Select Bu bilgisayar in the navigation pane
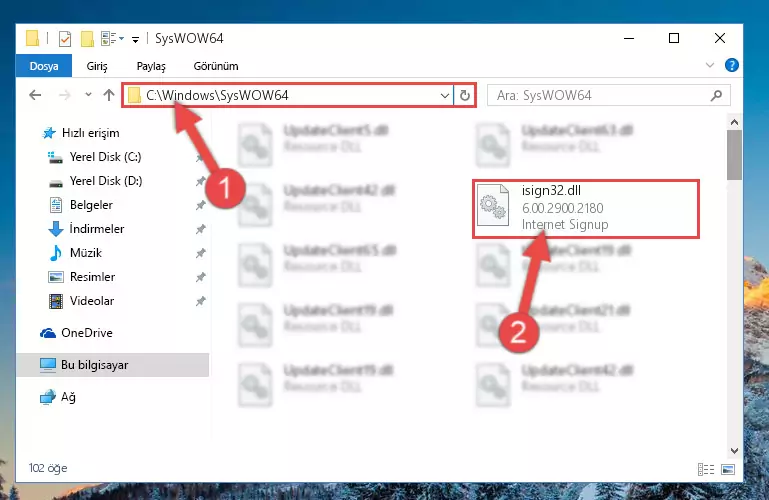769x500 pixels. (113, 365)
